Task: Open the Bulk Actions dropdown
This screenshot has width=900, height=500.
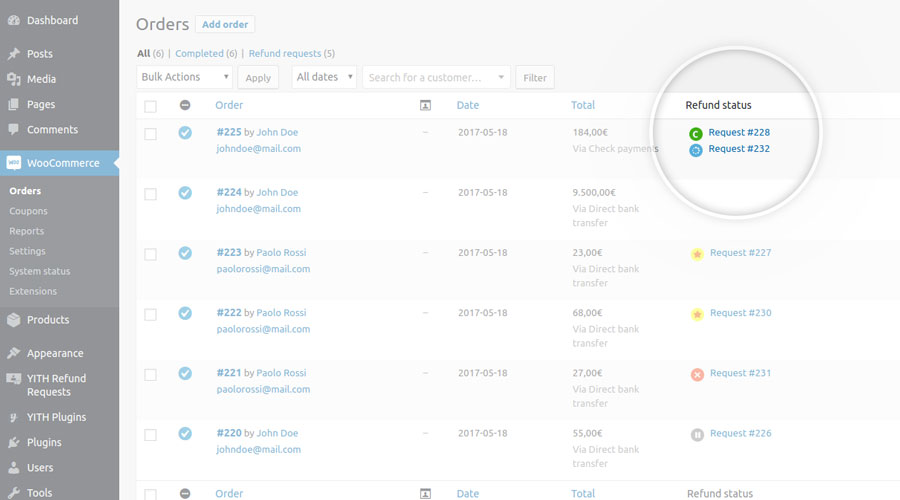Action: point(184,77)
